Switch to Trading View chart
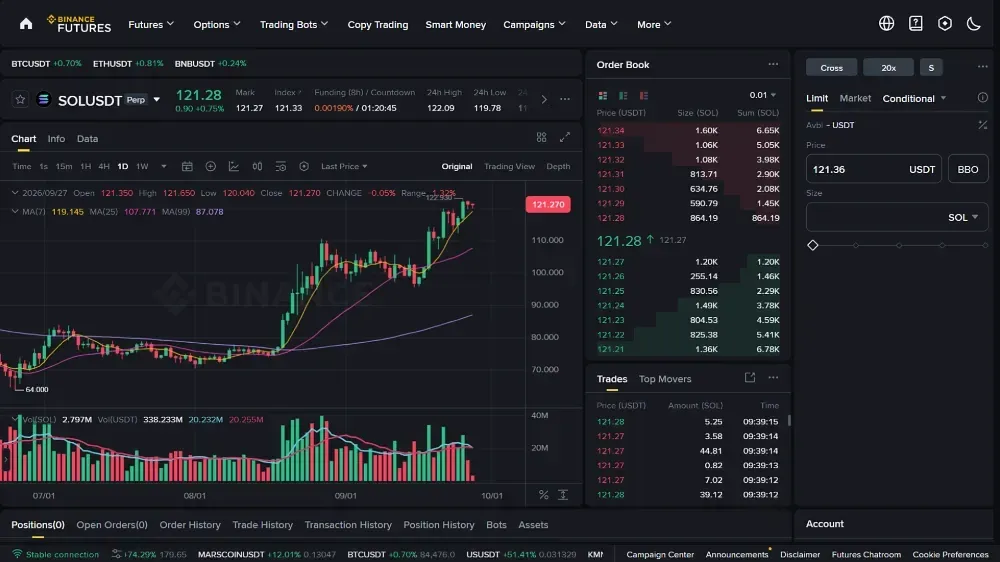The width and height of the screenshot is (1000, 562). click(x=509, y=166)
